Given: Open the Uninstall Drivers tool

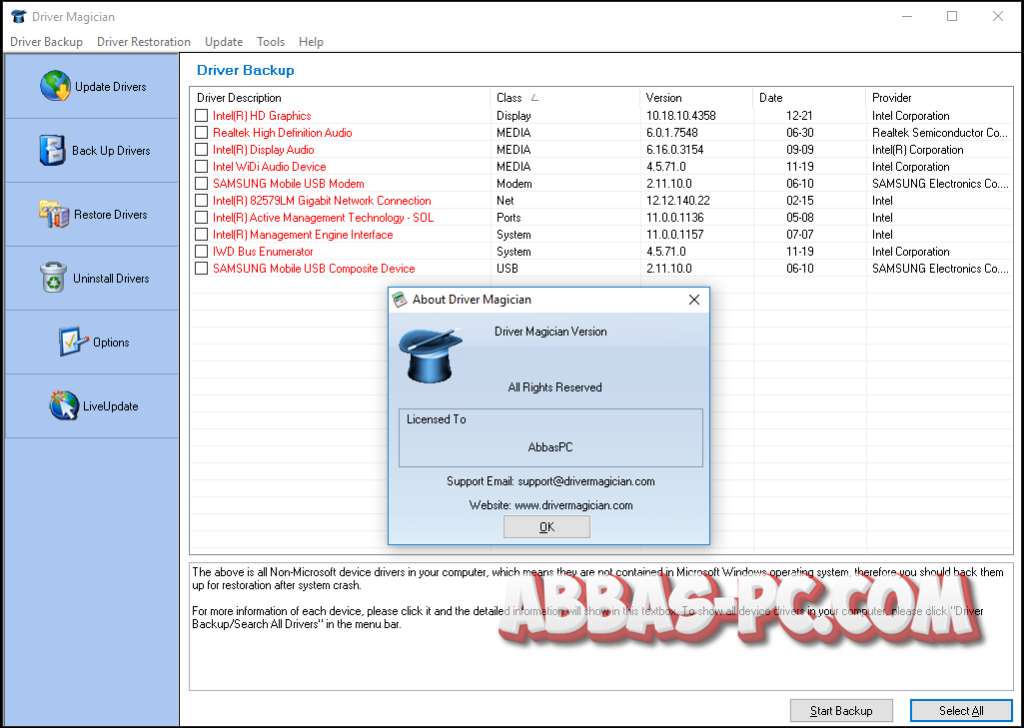Looking at the screenshot, I should (91, 278).
